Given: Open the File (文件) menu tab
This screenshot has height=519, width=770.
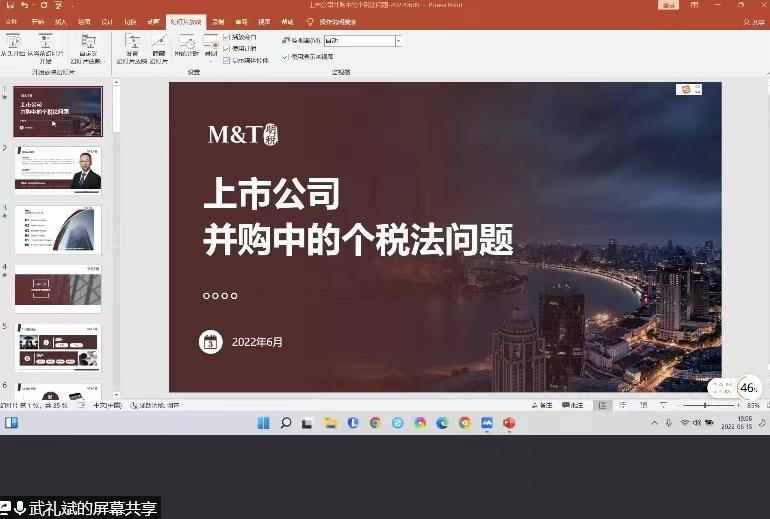Looking at the screenshot, I should [x=12, y=20].
